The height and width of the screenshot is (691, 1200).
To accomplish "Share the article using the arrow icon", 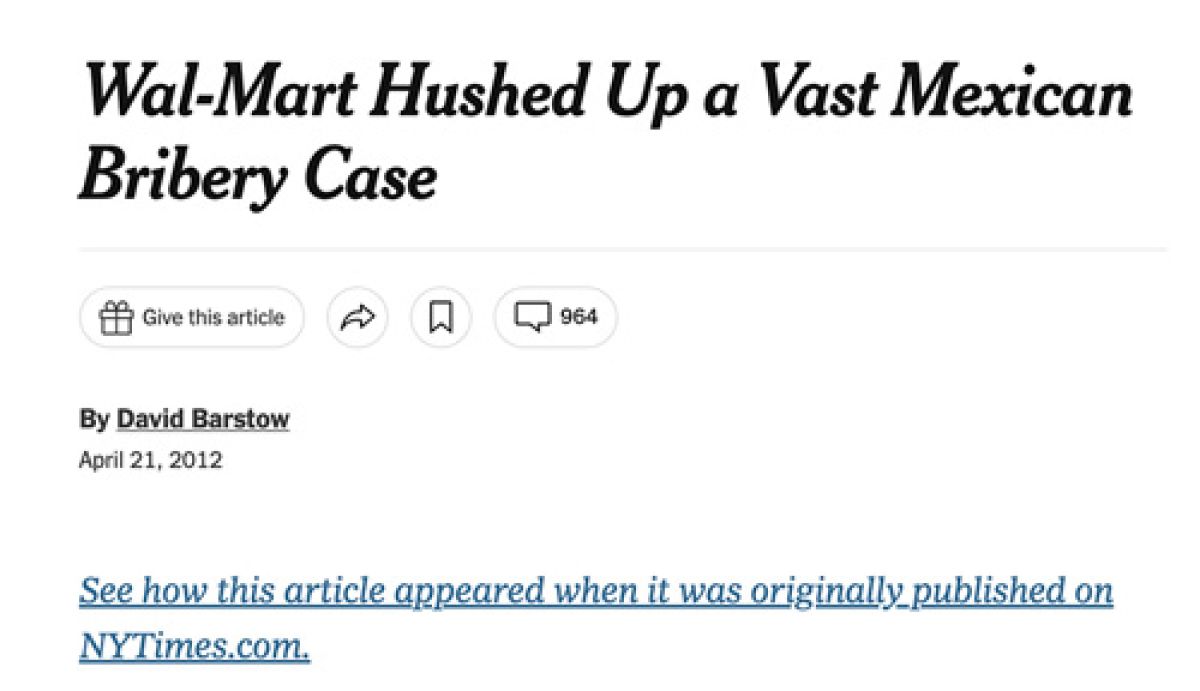I will pyautogui.click(x=357, y=318).
